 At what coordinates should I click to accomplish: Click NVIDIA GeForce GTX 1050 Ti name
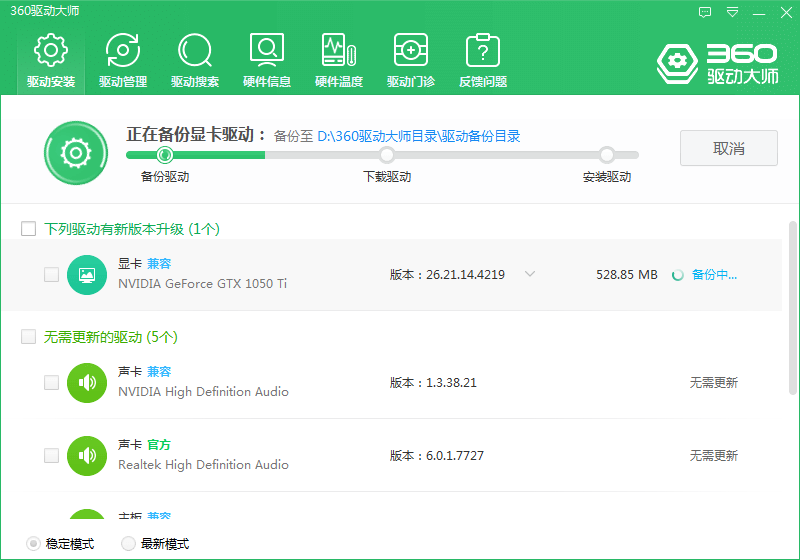click(x=203, y=284)
